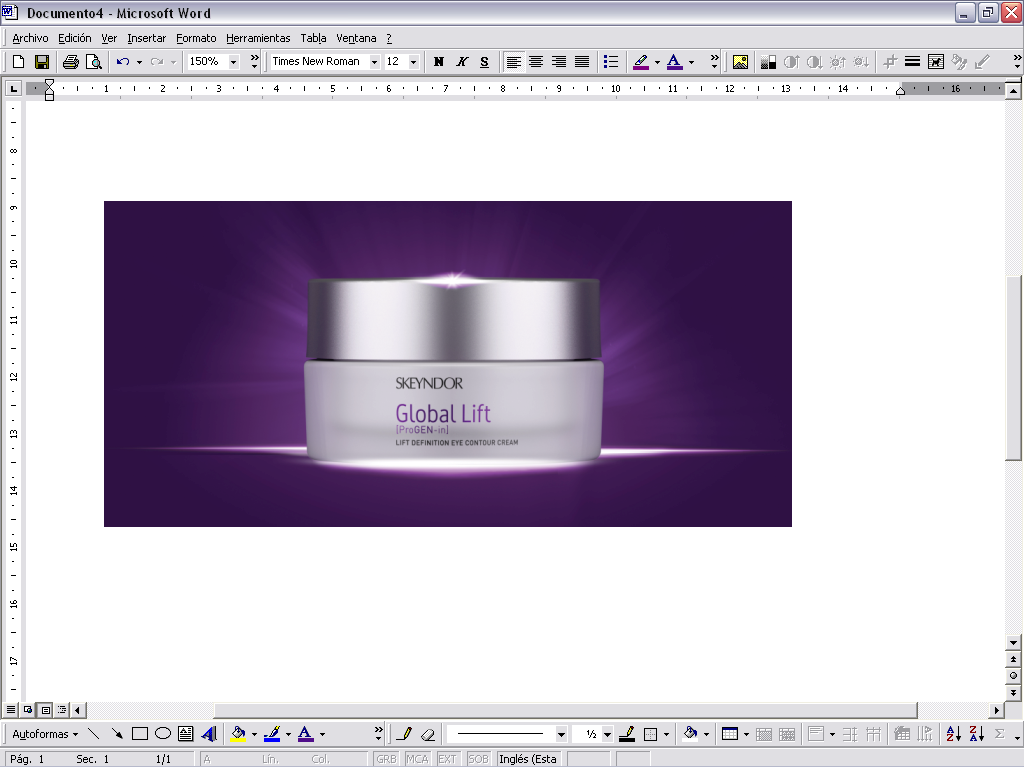Open the Edición menu
Image resolution: width=1024 pixels, height=768 pixels.
[x=74, y=38]
